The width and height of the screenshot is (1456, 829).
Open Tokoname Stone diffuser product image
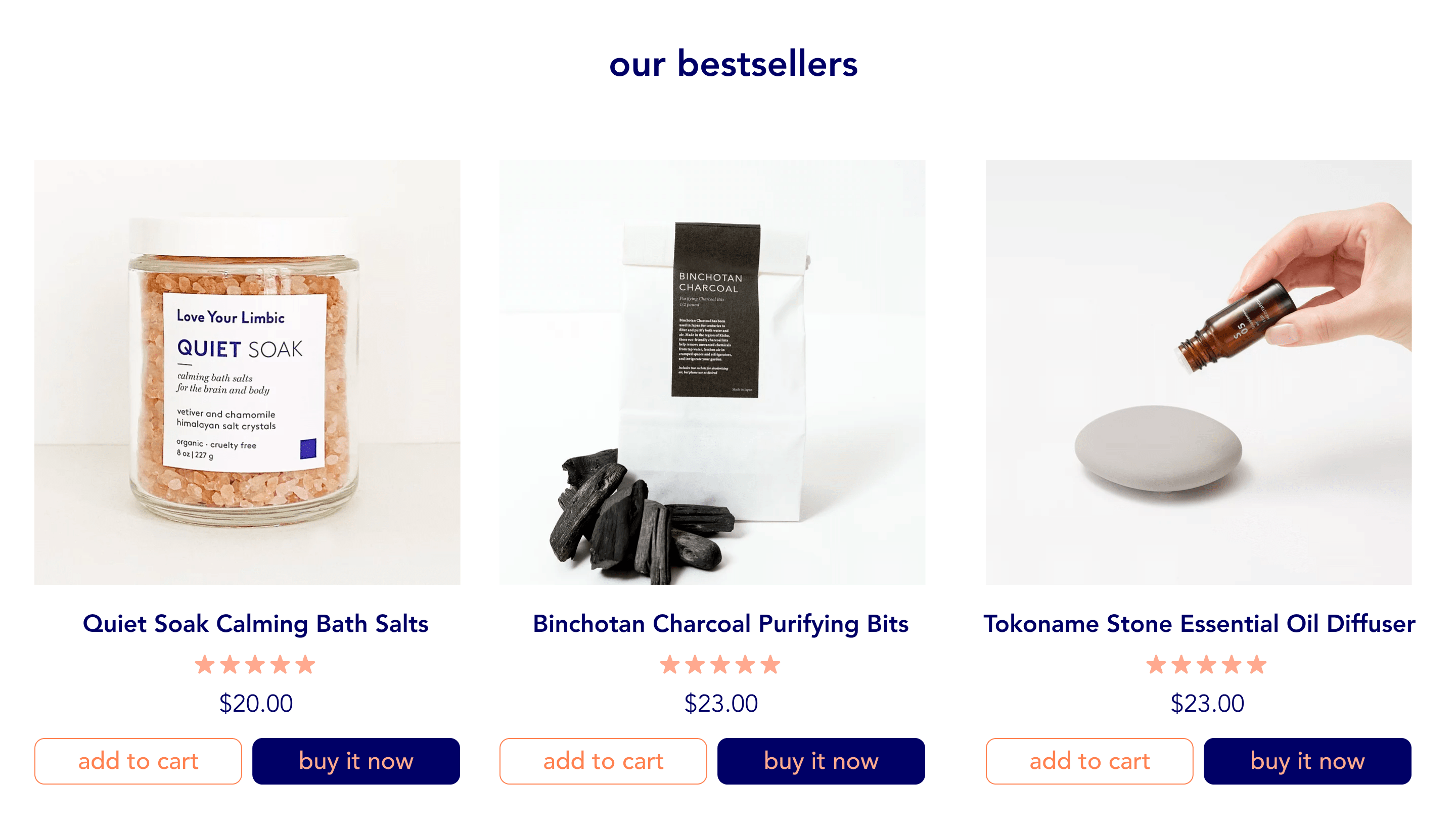click(x=1199, y=372)
